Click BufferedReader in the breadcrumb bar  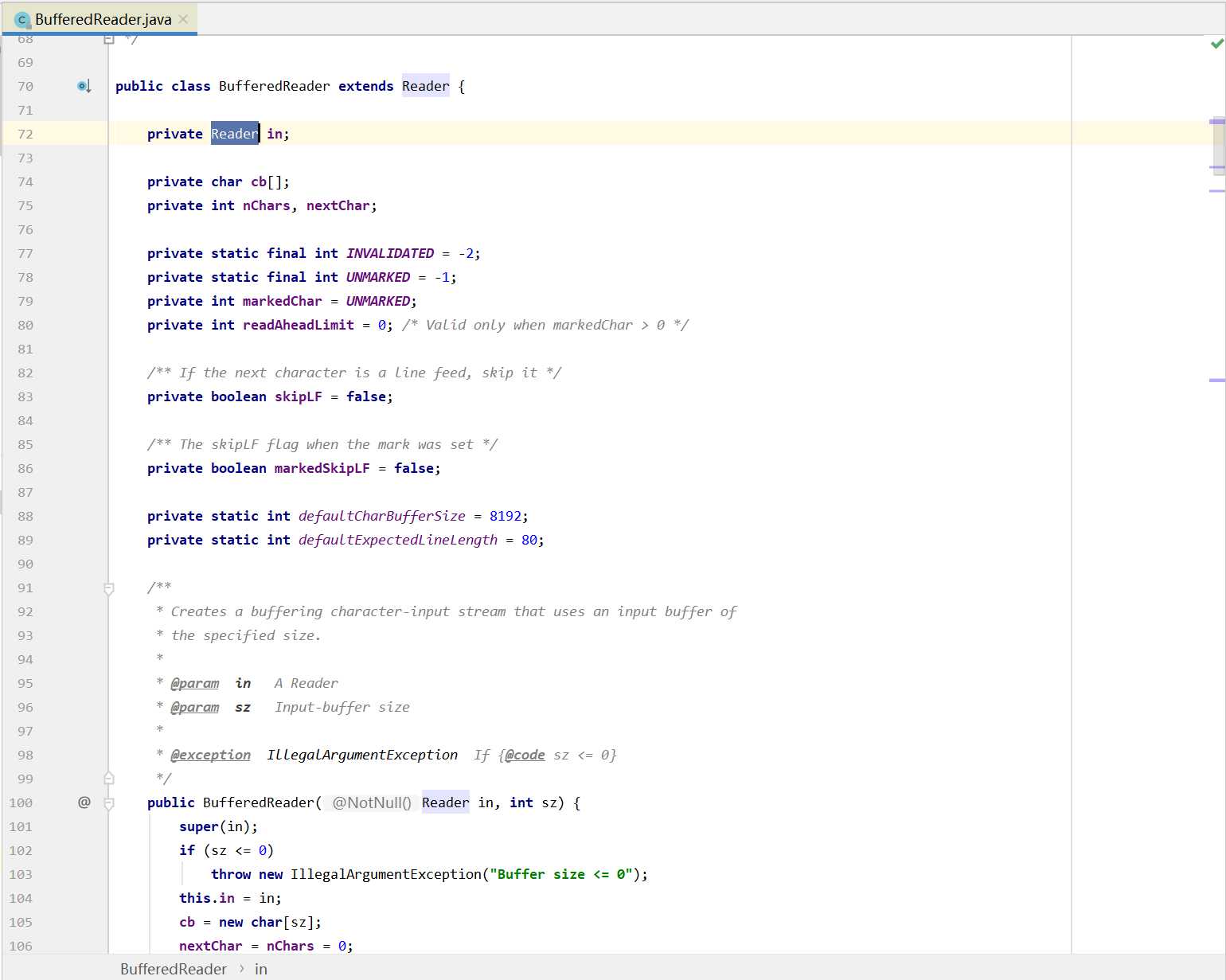pos(174,969)
